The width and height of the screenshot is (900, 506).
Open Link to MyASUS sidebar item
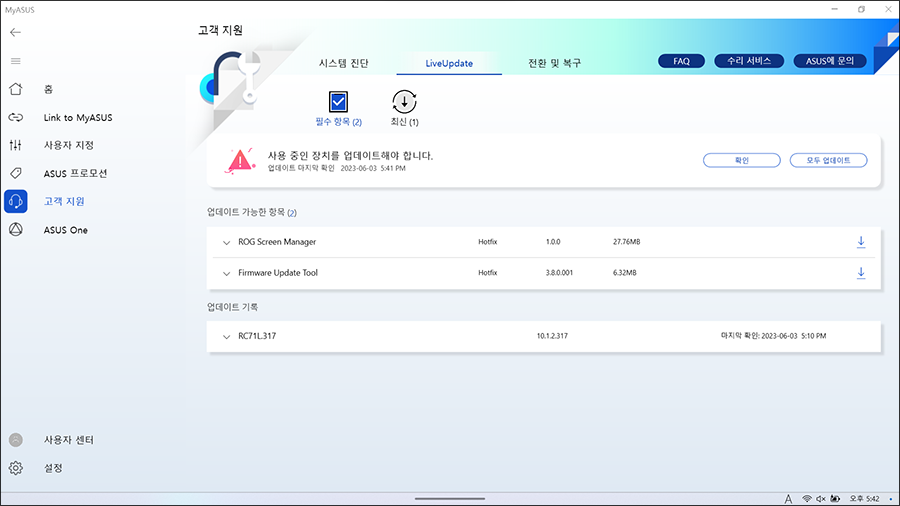pos(78,118)
